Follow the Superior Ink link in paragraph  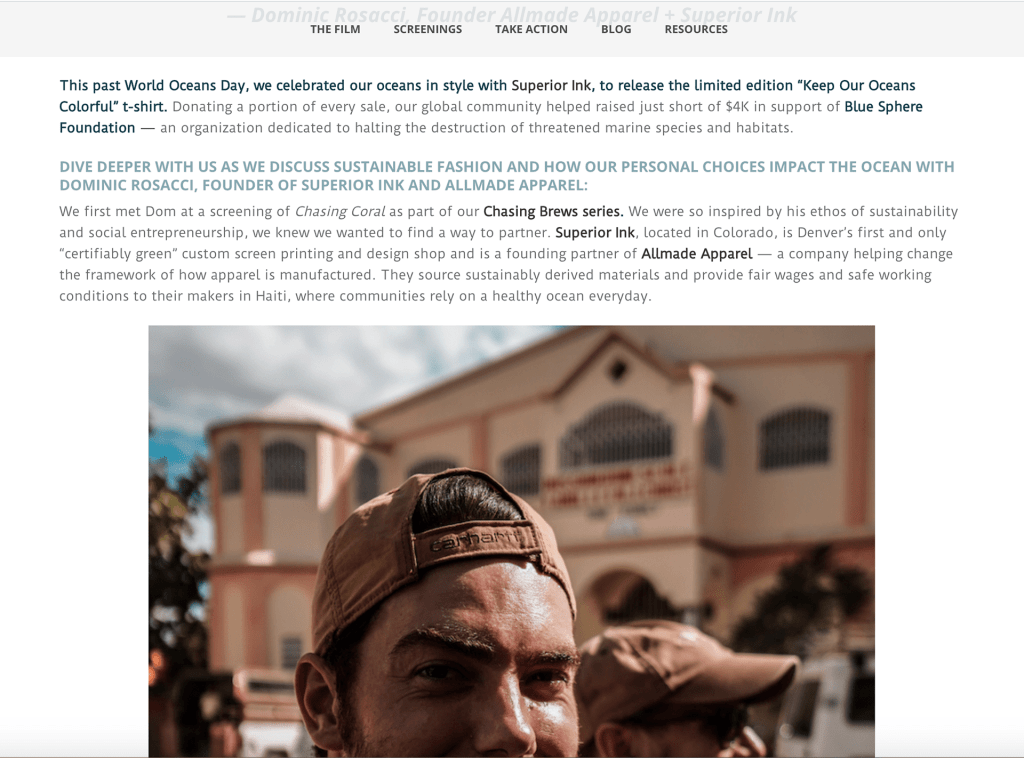[595, 232]
